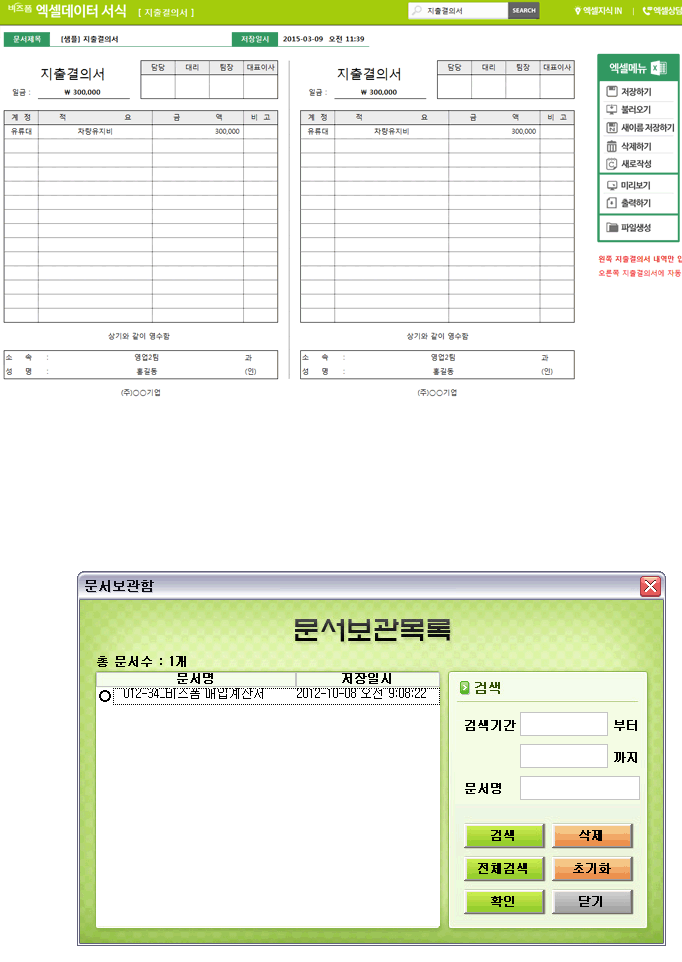Click the 출력하기 print icon
Viewport: 682px width, 962px height.
(x=611, y=203)
